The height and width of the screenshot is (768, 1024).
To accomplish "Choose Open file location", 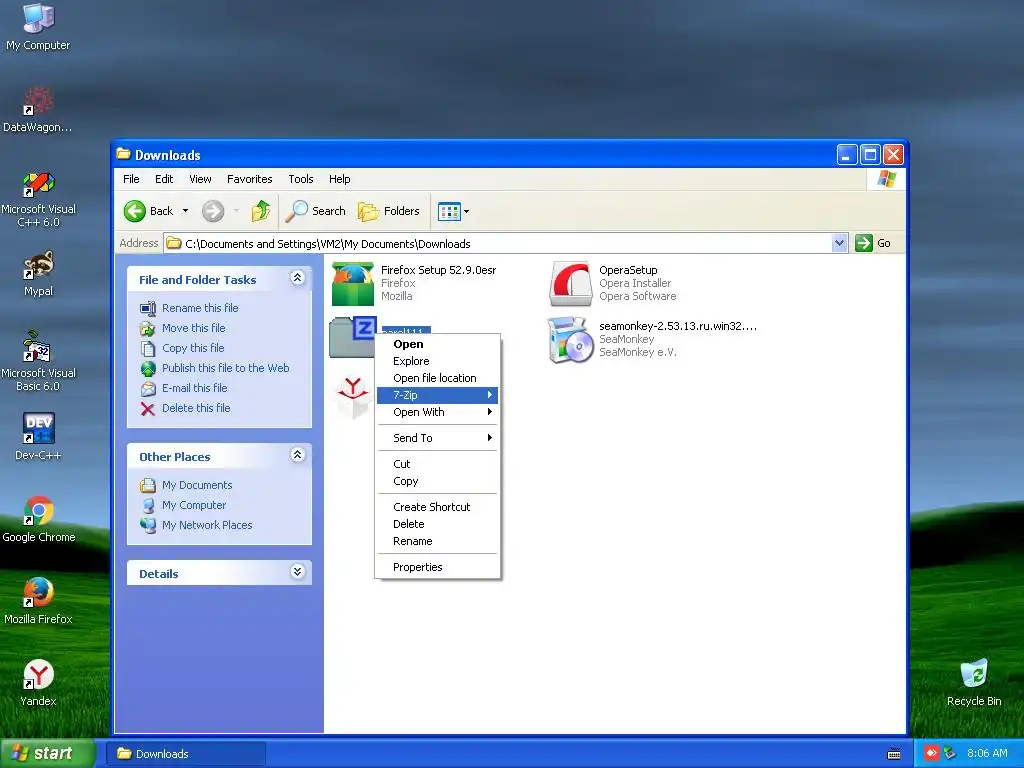I will pos(437,378).
